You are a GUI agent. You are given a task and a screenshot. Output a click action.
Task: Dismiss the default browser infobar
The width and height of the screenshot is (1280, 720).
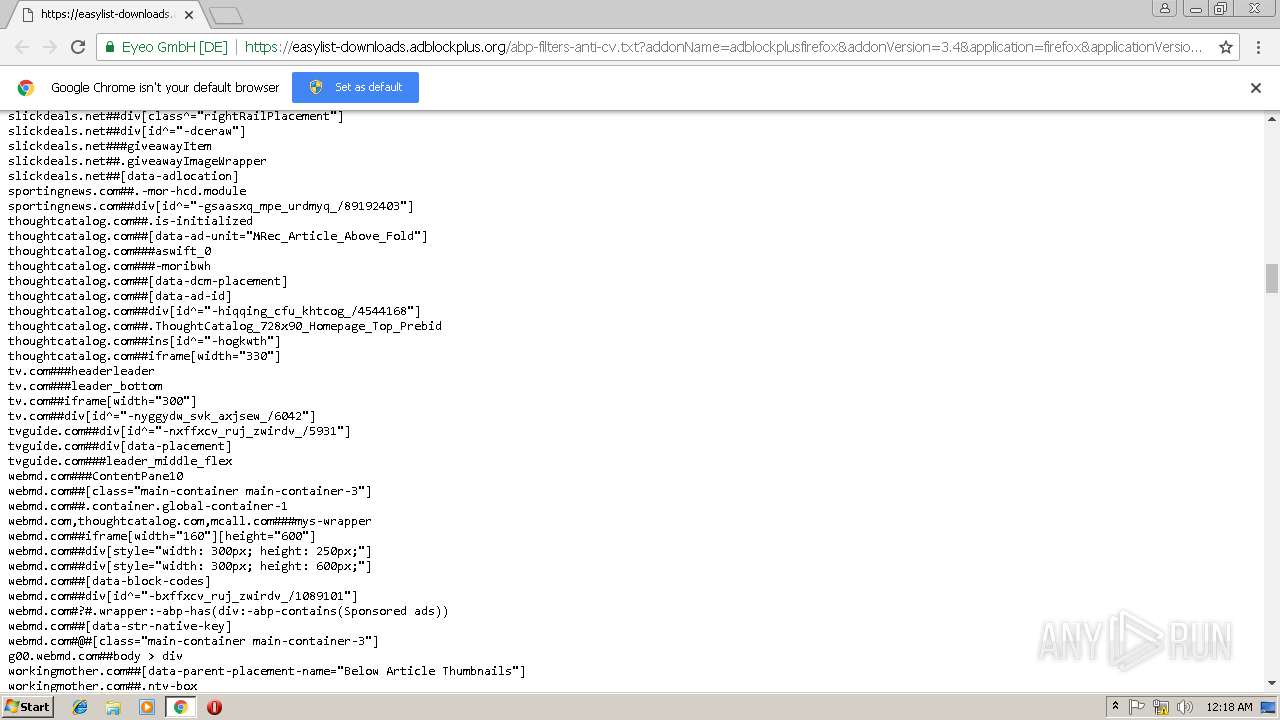click(x=1256, y=88)
